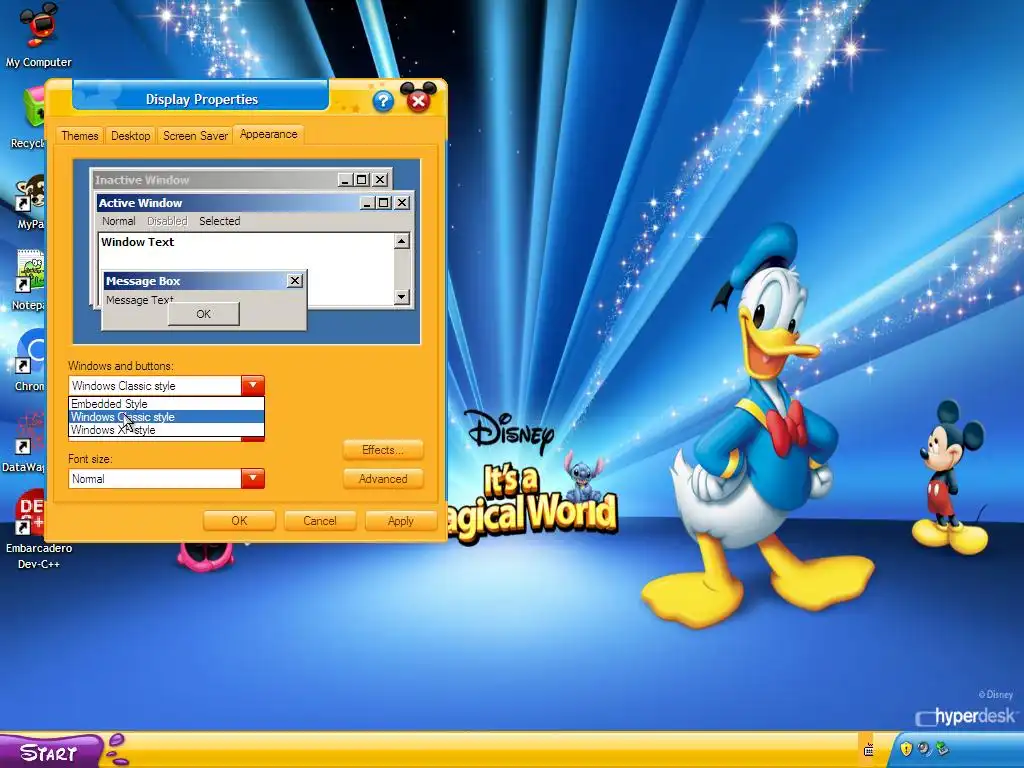Open the Screen Saver tab

(x=195, y=136)
